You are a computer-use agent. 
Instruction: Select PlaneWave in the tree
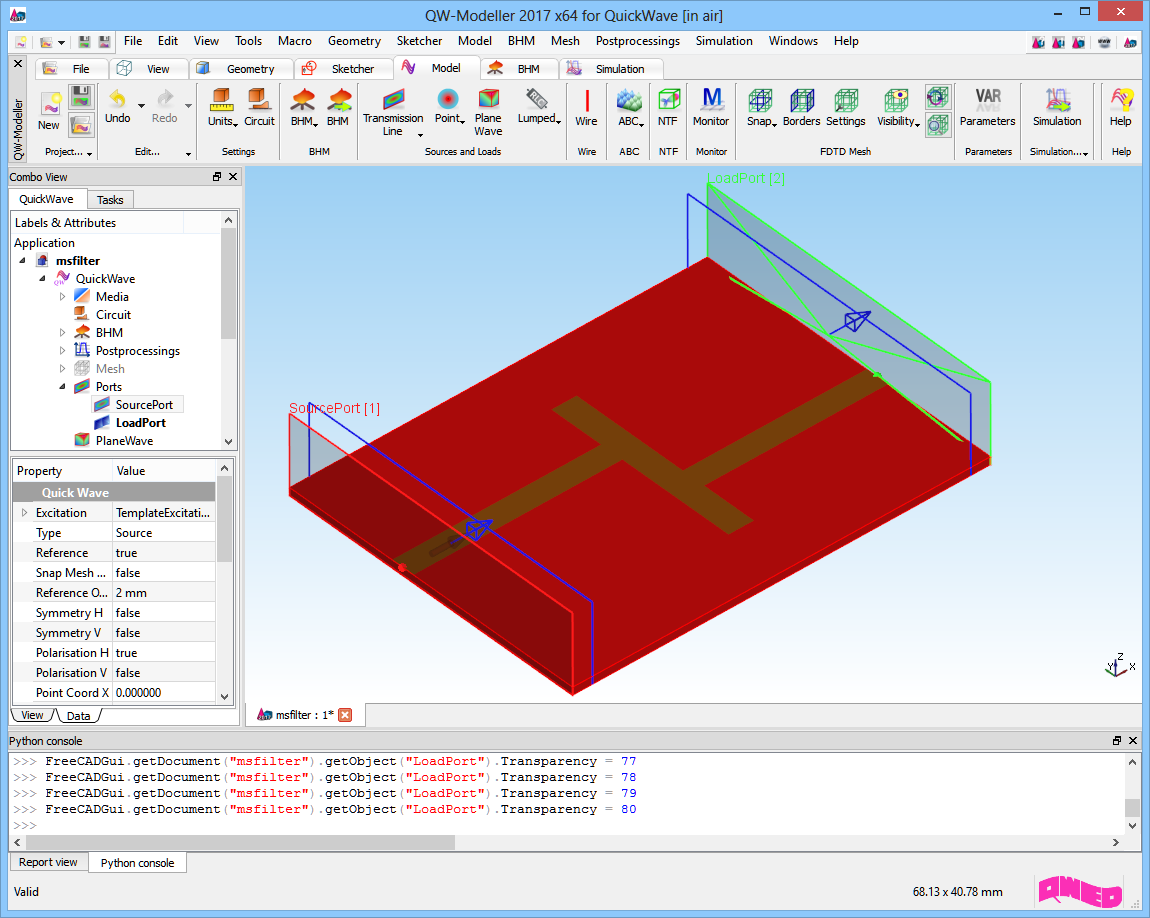tap(114, 441)
